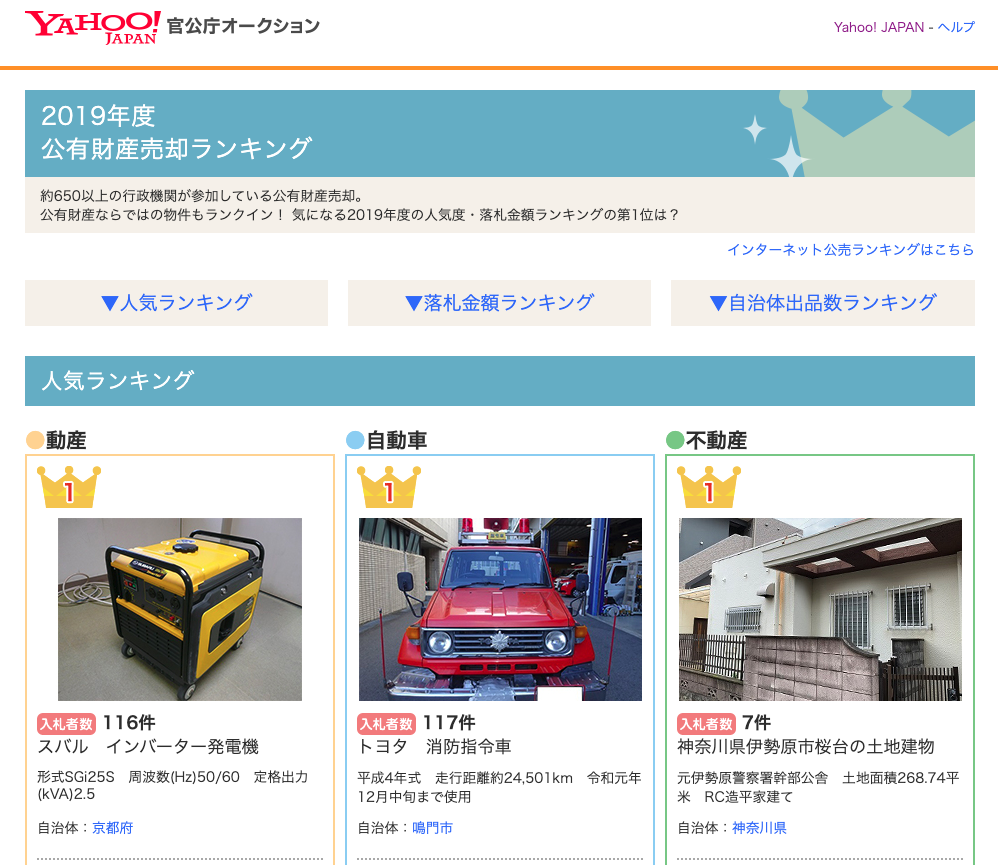Image resolution: width=998 pixels, height=865 pixels.
Task: Click the Isehara house property photo
Action: click(x=820, y=609)
